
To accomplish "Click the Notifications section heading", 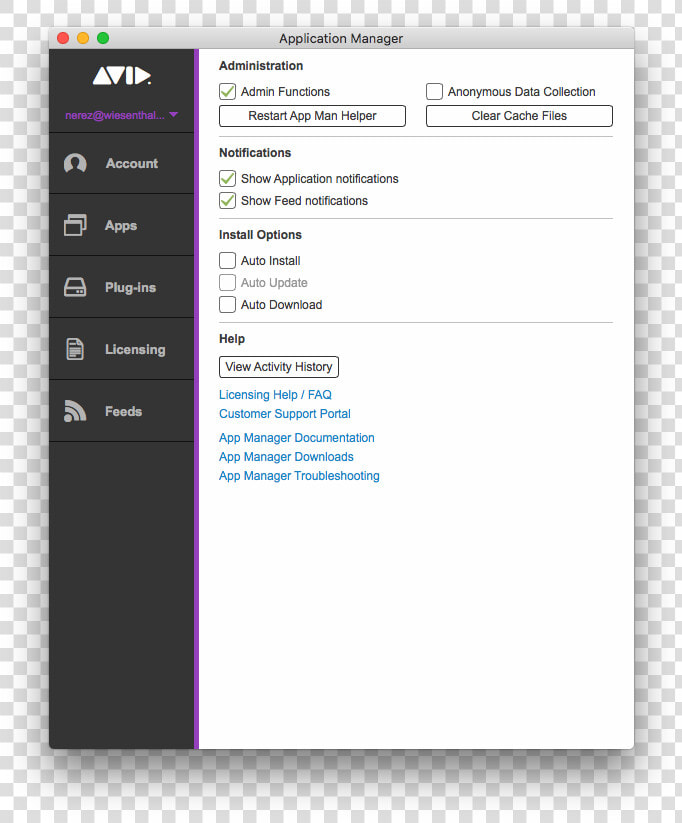I will (255, 153).
